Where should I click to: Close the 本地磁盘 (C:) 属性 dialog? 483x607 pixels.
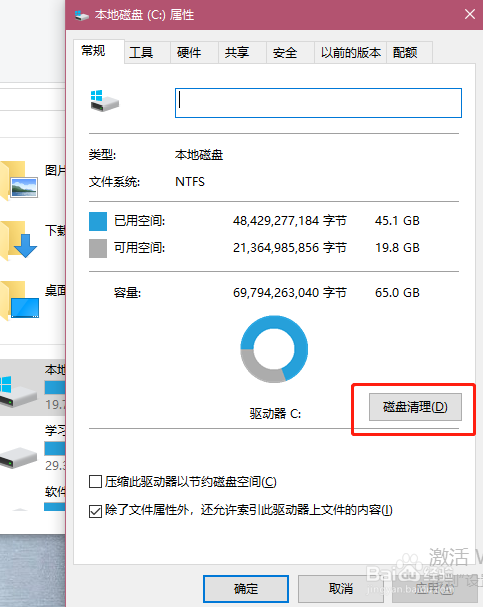point(469,15)
